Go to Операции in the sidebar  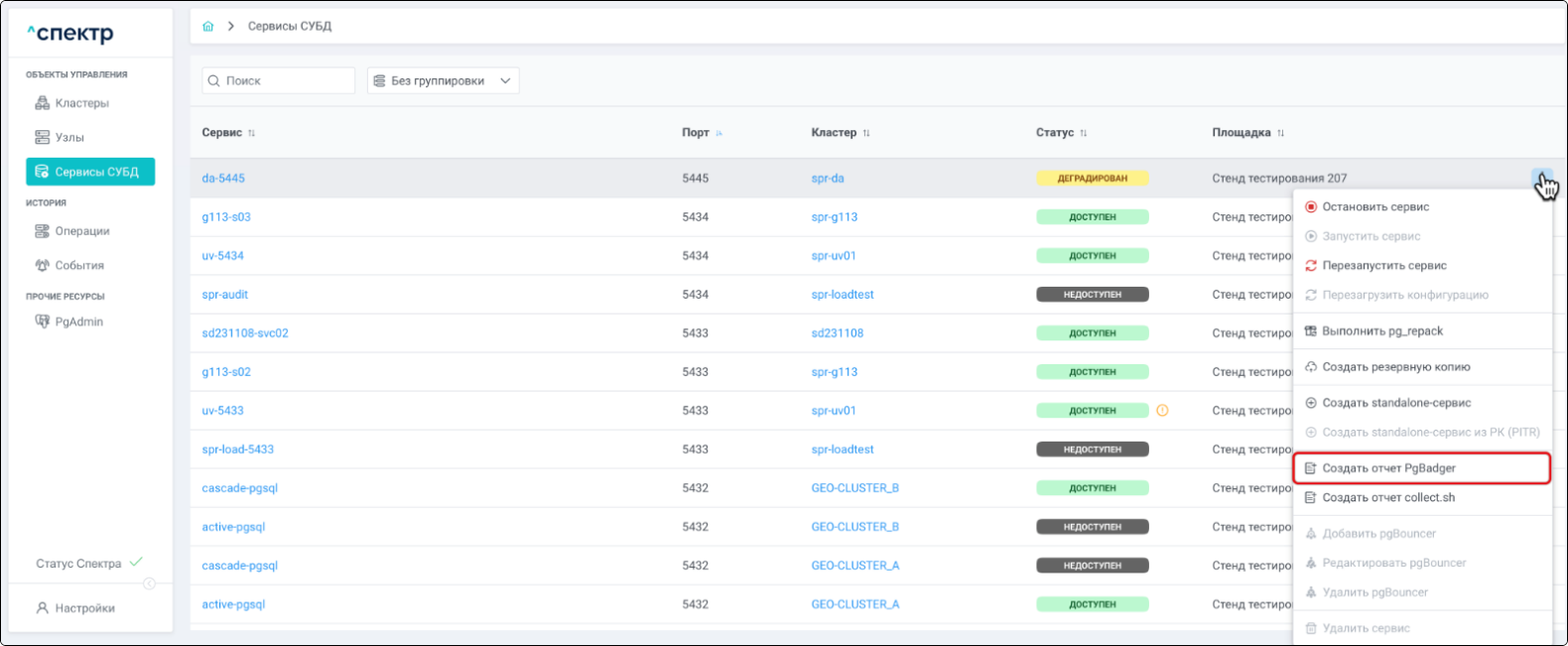pyautogui.click(x=81, y=231)
